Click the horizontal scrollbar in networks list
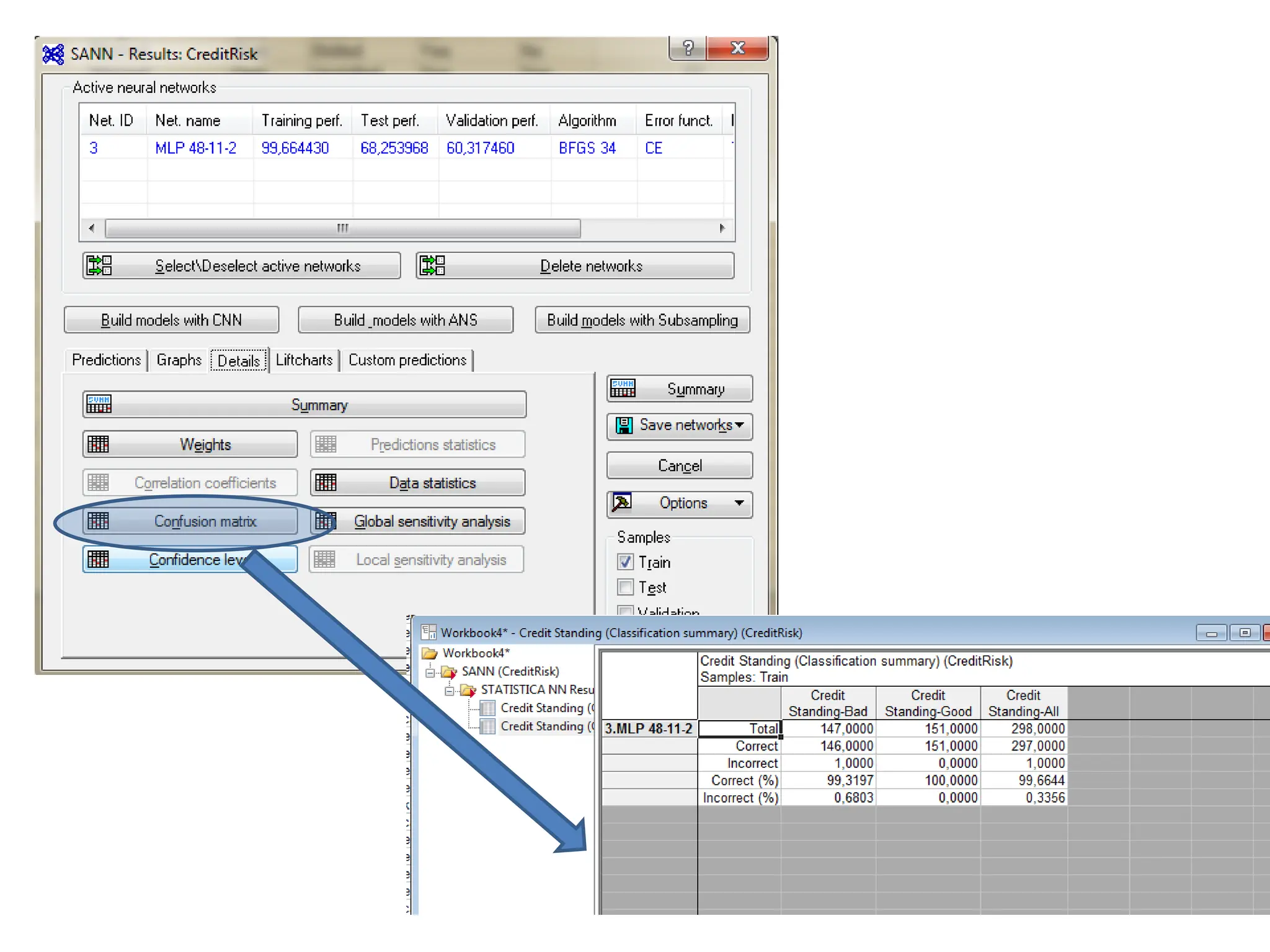Screen dimensions: 1270x952 pyautogui.click(x=342, y=228)
